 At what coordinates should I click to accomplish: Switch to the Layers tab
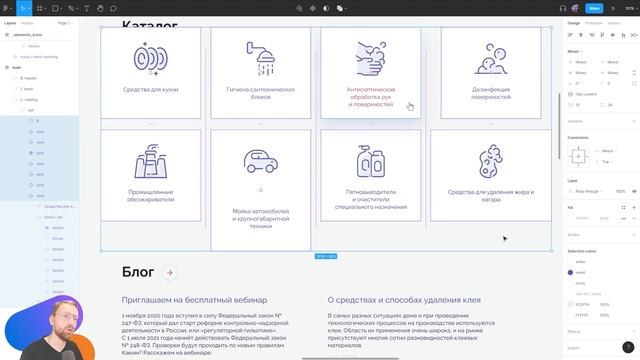click(10, 23)
